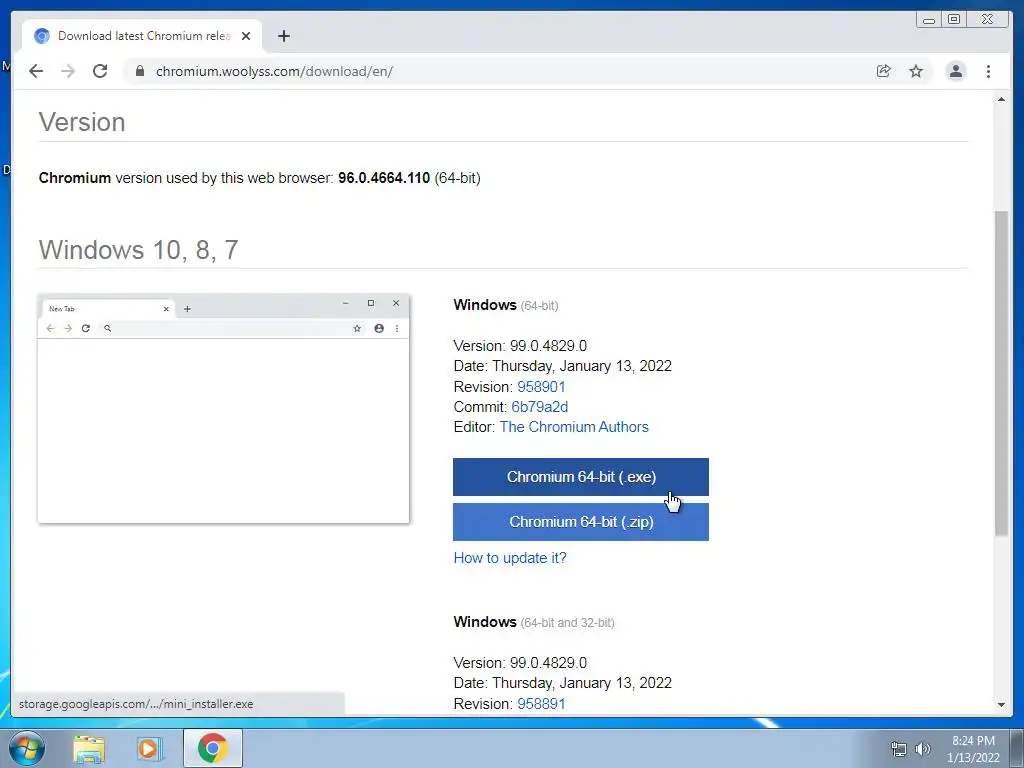Open the How to update it? link
The image size is (1024, 768).
click(510, 558)
